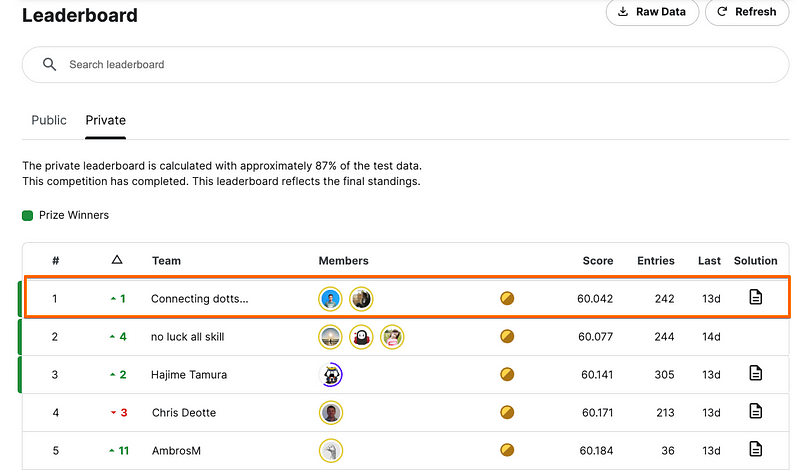Image resolution: width=800 pixels, height=470 pixels.
Task: Click AmbrosM's member avatar
Action: (331, 450)
